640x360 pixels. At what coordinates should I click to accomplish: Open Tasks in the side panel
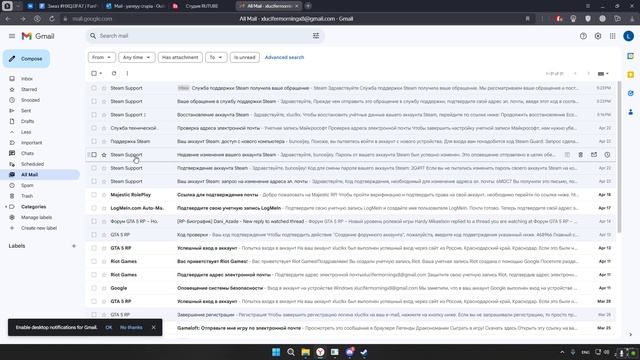click(x=631, y=93)
